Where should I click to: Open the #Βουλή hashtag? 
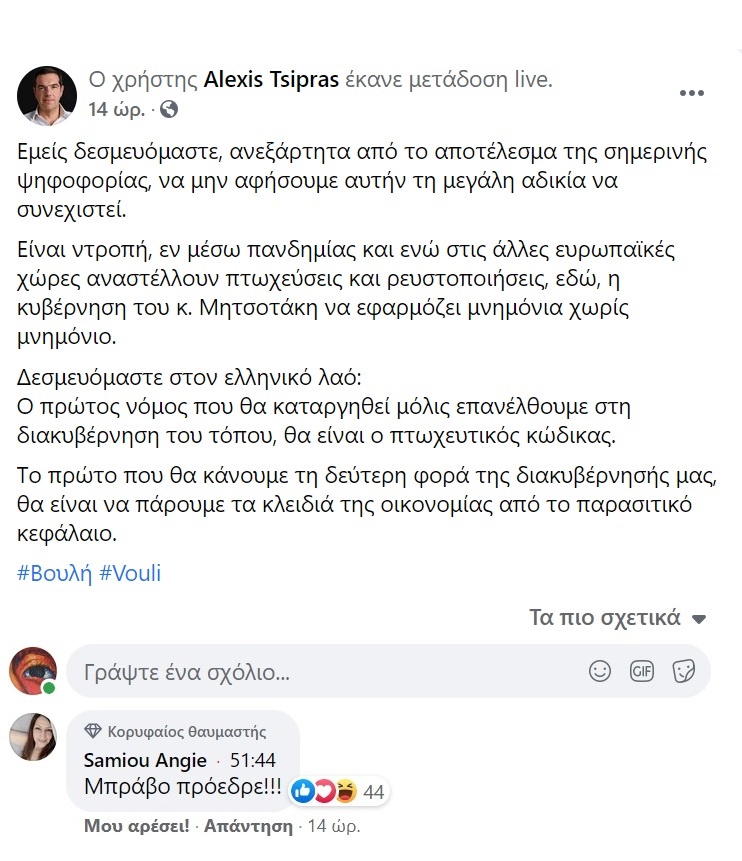coord(54,574)
